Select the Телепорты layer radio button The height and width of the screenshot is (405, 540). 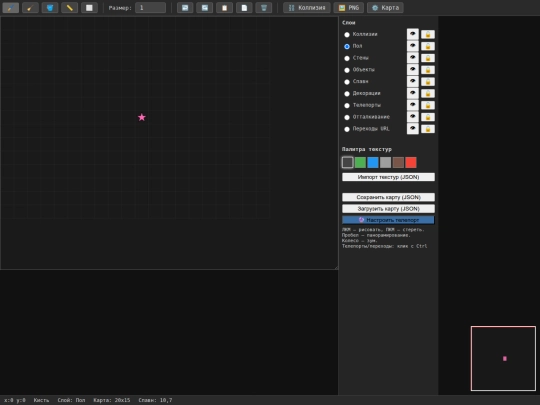347,105
